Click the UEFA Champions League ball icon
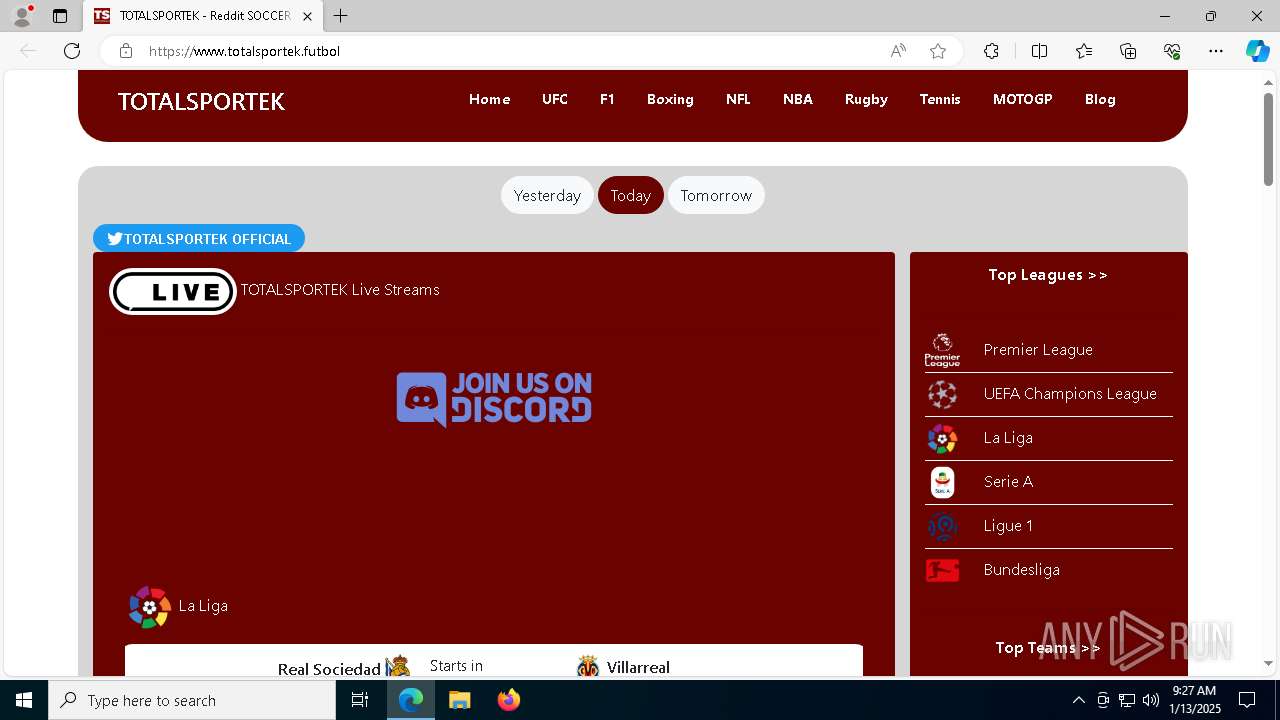Screen dimensions: 1280x720 (x=942, y=394)
